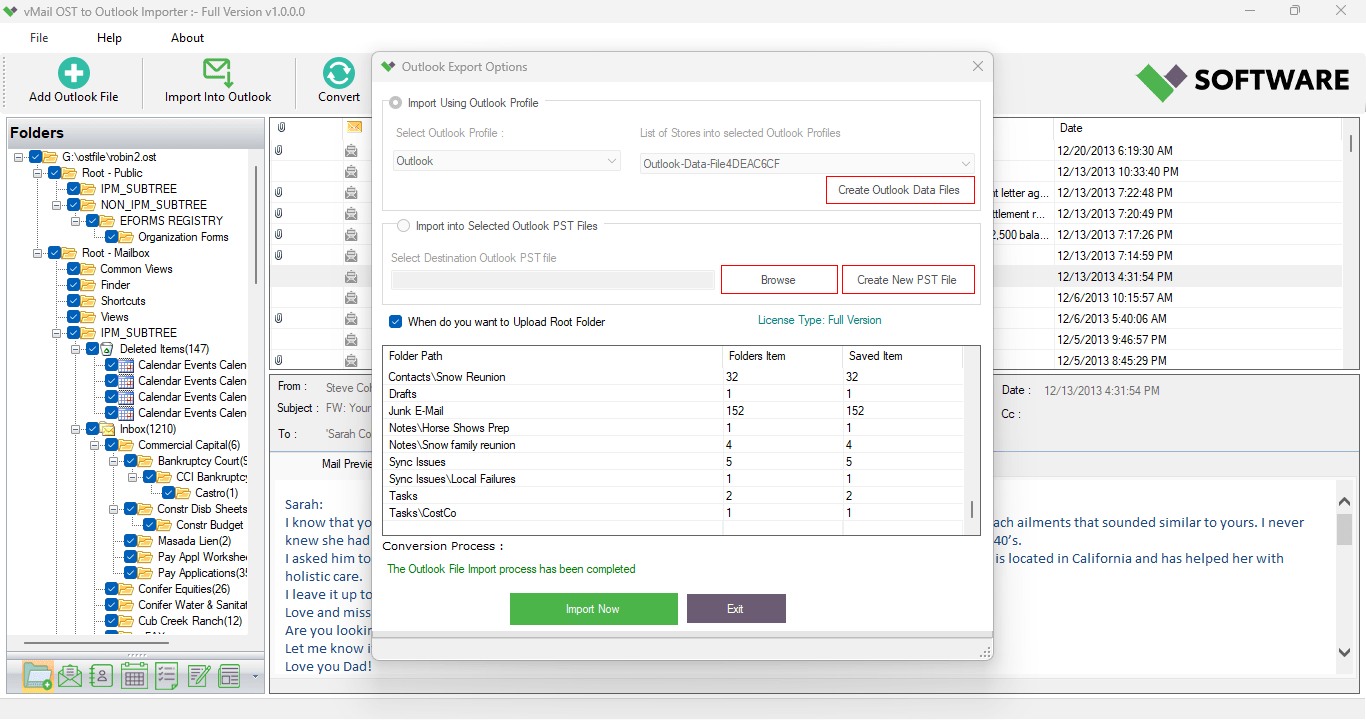
Task: Open the folder view icon in bottom navigation bar
Action: [37, 676]
